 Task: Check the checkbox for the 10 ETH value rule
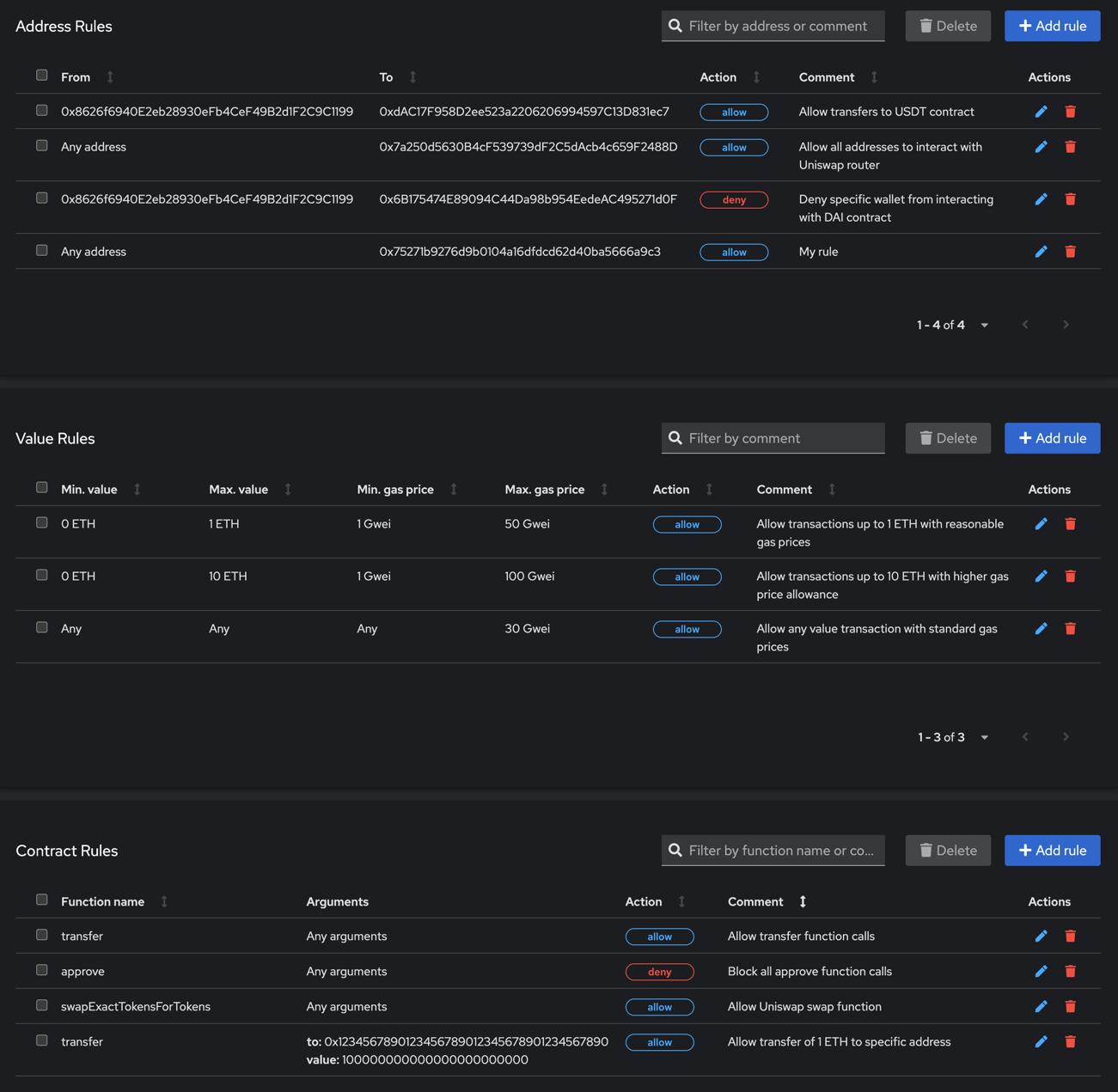[41, 575]
